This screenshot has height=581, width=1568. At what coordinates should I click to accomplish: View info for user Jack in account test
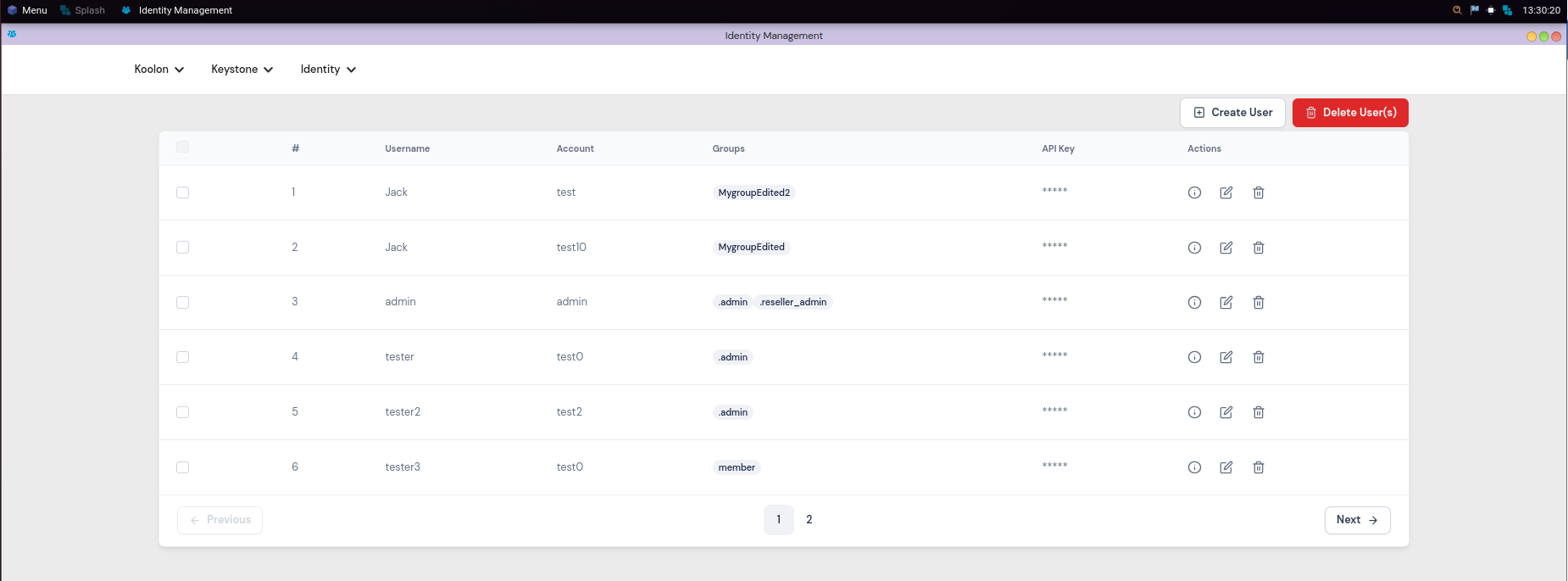tap(1194, 193)
